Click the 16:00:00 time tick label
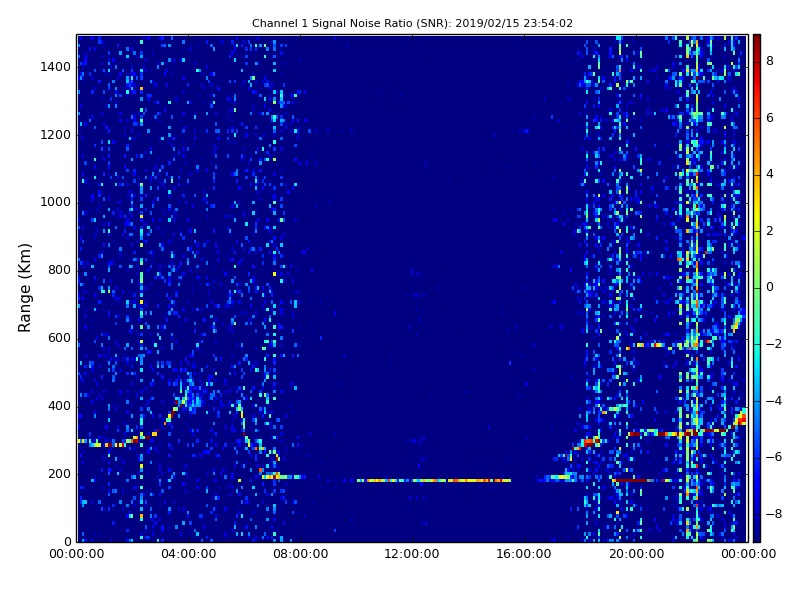Image resolution: width=800 pixels, height=600 pixels. pyautogui.click(x=524, y=554)
